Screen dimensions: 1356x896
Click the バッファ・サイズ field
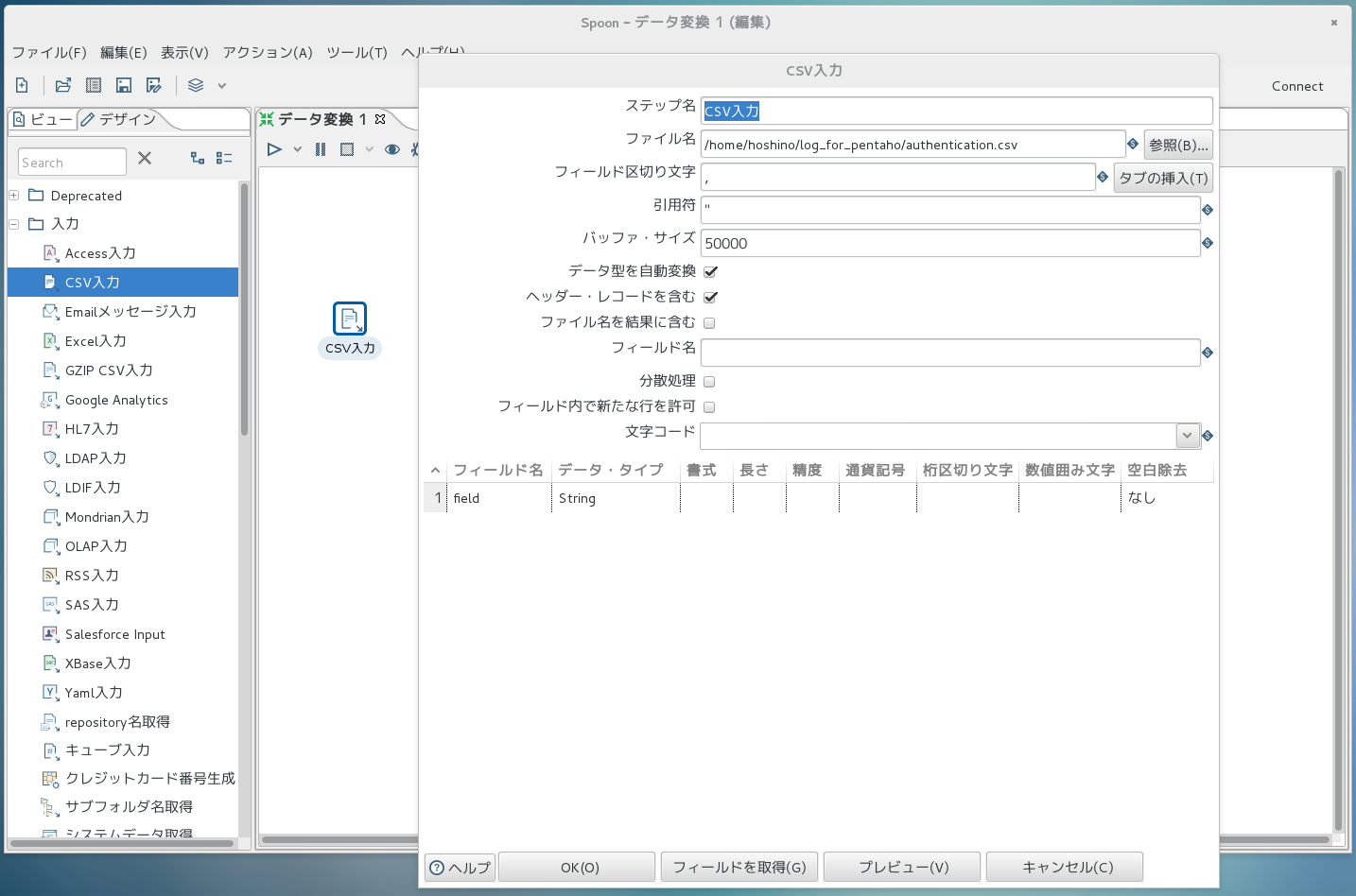950,243
